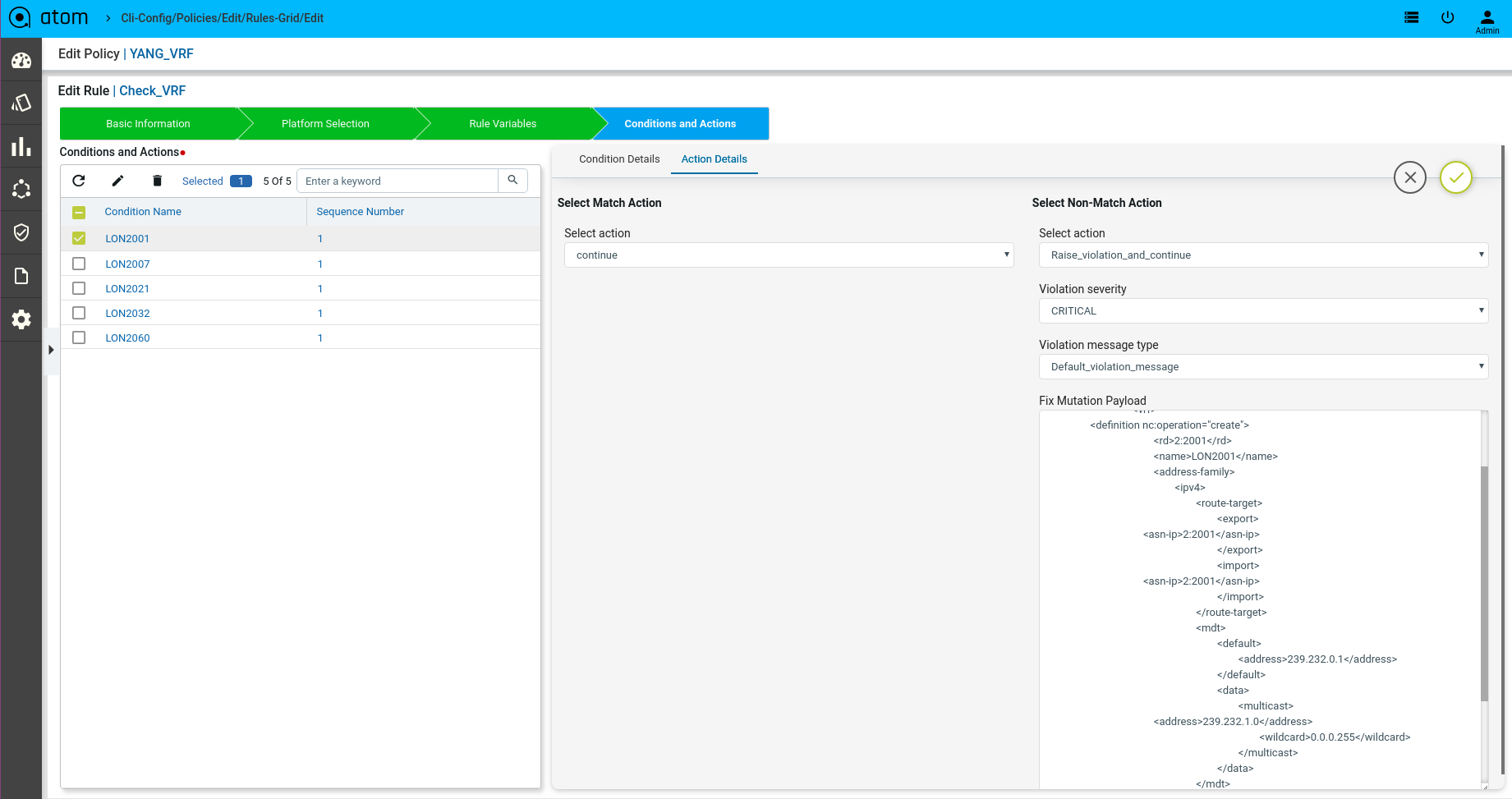Open the workflow circle sidebar icon
Viewport: 1512px width, 799px height.
(21, 189)
